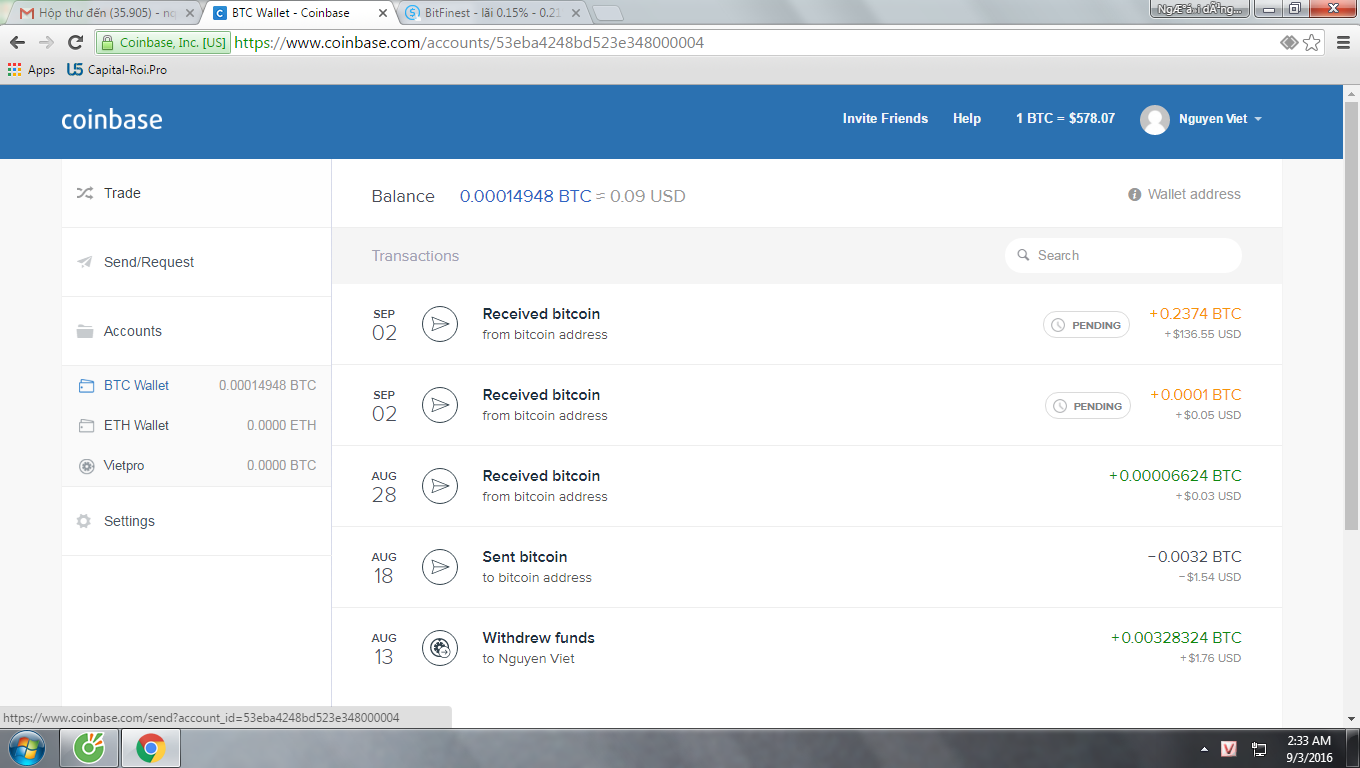This screenshot has height=768, width=1360.
Task: Click the Send/Request paper plane icon
Action: (84, 262)
